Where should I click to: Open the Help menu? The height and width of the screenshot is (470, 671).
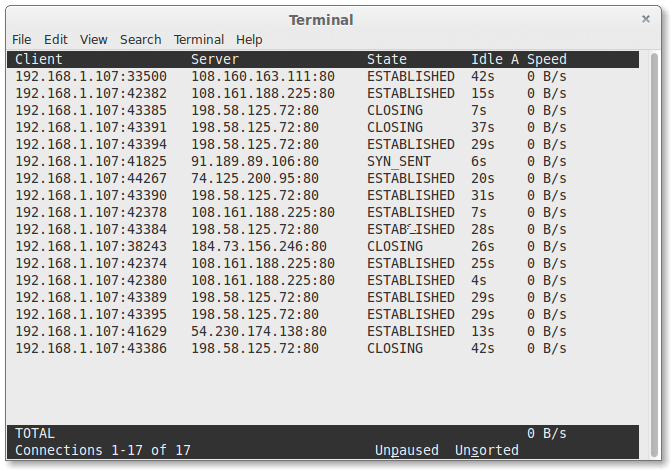(249, 40)
